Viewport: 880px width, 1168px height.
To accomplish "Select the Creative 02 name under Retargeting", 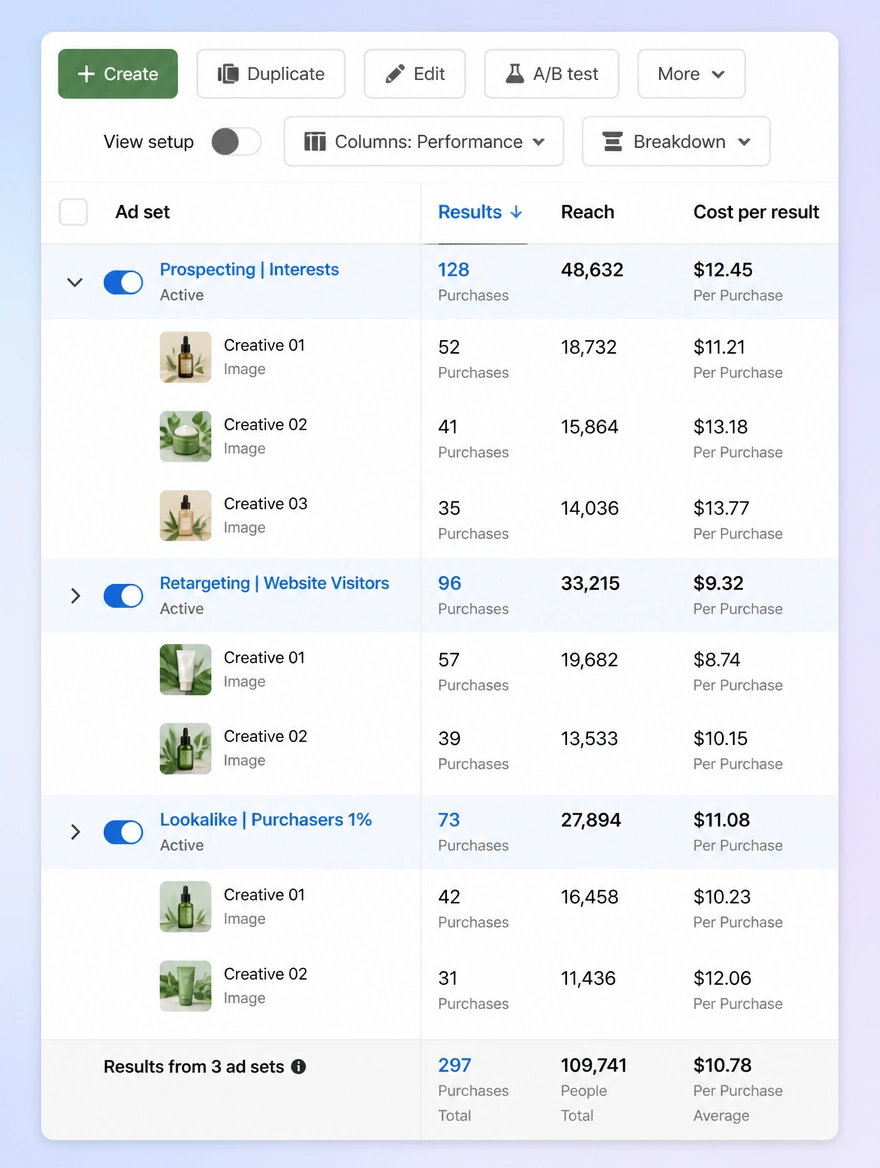I will click(265, 737).
